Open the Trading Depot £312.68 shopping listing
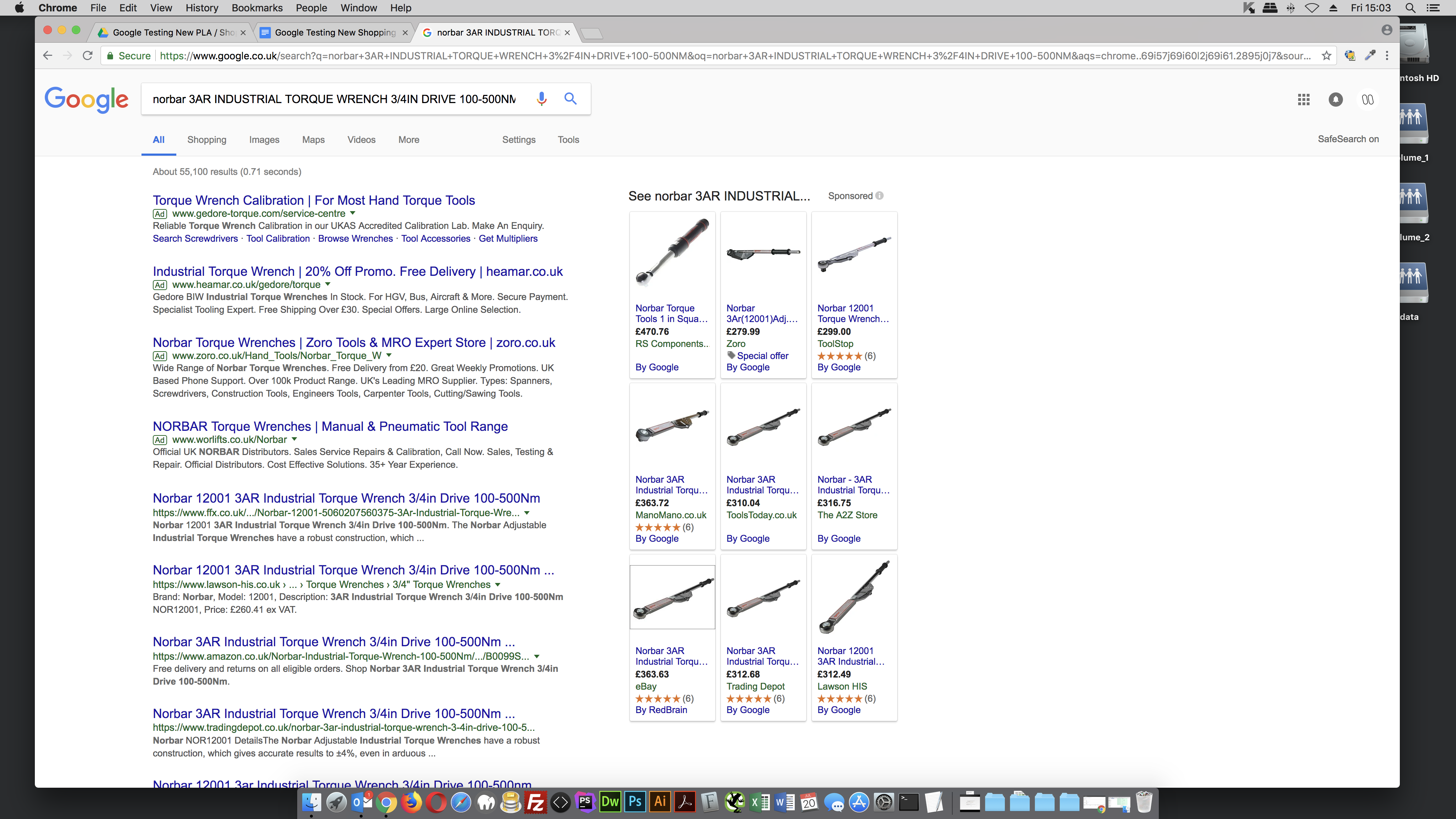The height and width of the screenshot is (819, 1456). click(x=763, y=638)
